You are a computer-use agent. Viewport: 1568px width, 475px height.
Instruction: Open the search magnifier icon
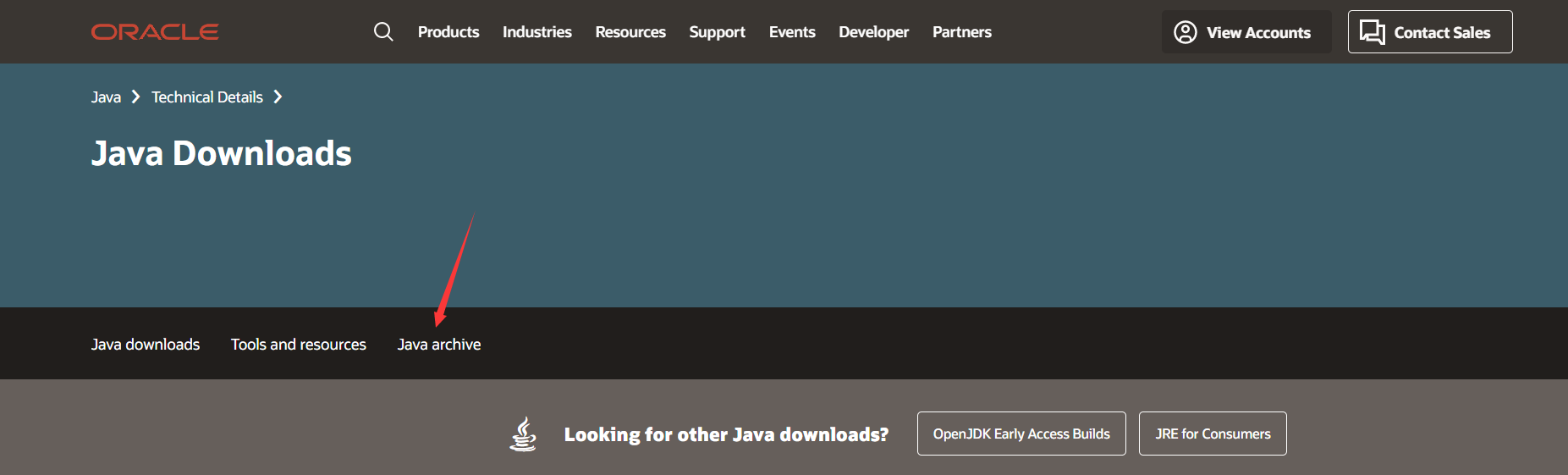(383, 32)
